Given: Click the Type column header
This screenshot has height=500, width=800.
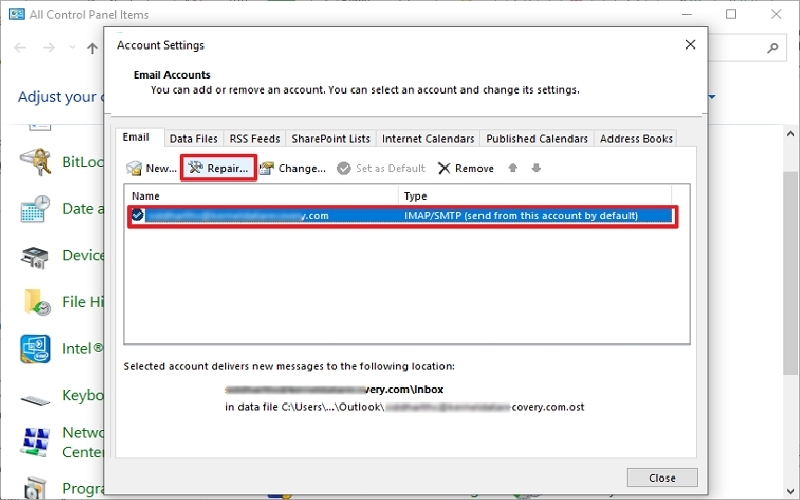Looking at the screenshot, I should pos(535,196).
